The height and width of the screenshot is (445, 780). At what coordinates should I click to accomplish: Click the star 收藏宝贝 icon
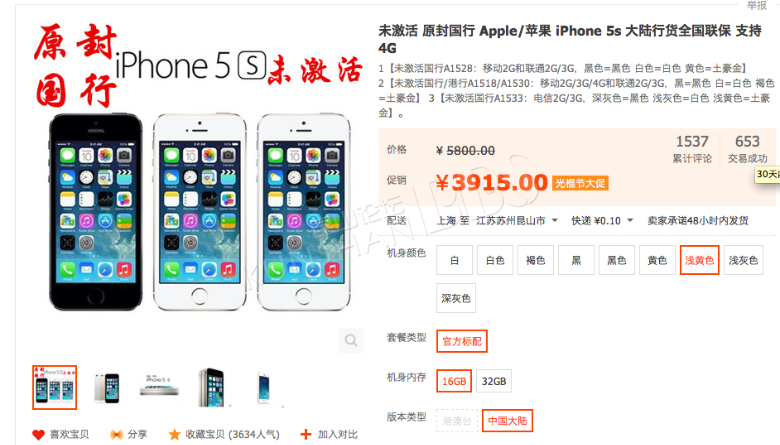[x=174, y=435]
